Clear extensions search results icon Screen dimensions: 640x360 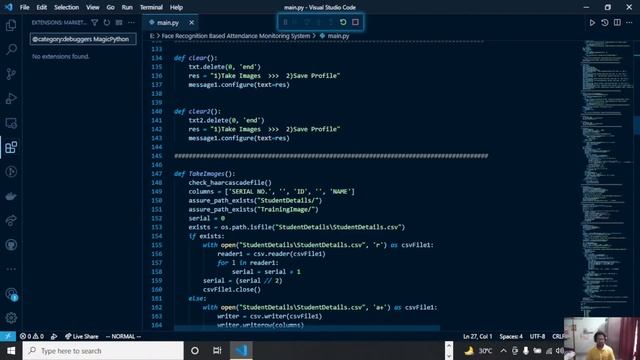pyautogui.click(x=119, y=22)
